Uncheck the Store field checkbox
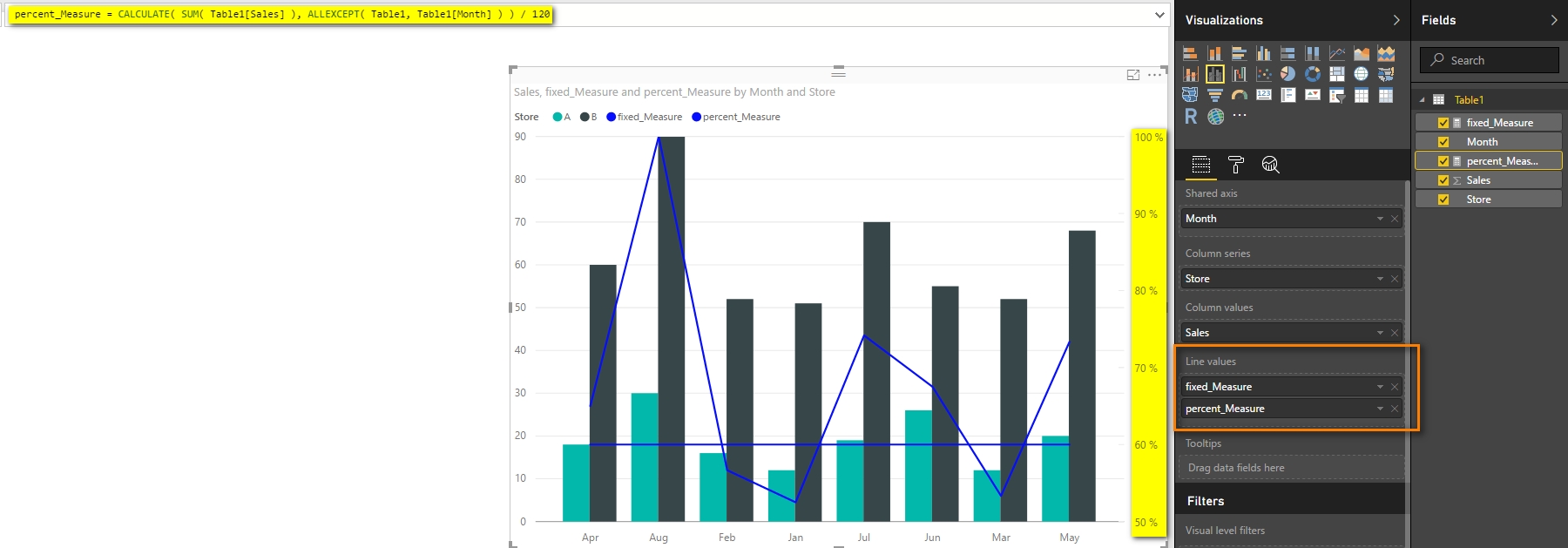1568x548 pixels. tap(1443, 200)
